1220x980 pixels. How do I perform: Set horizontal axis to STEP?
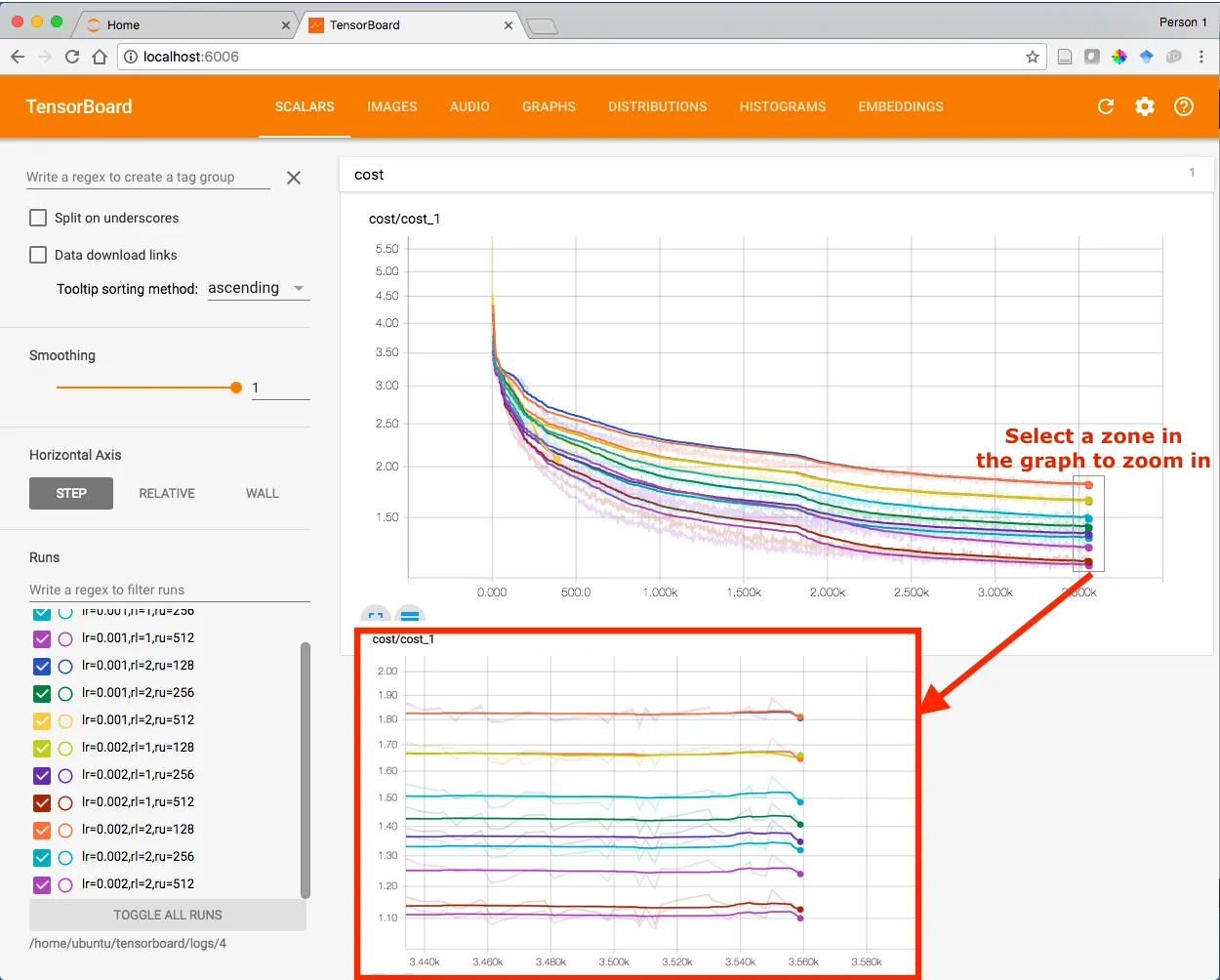tap(71, 493)
